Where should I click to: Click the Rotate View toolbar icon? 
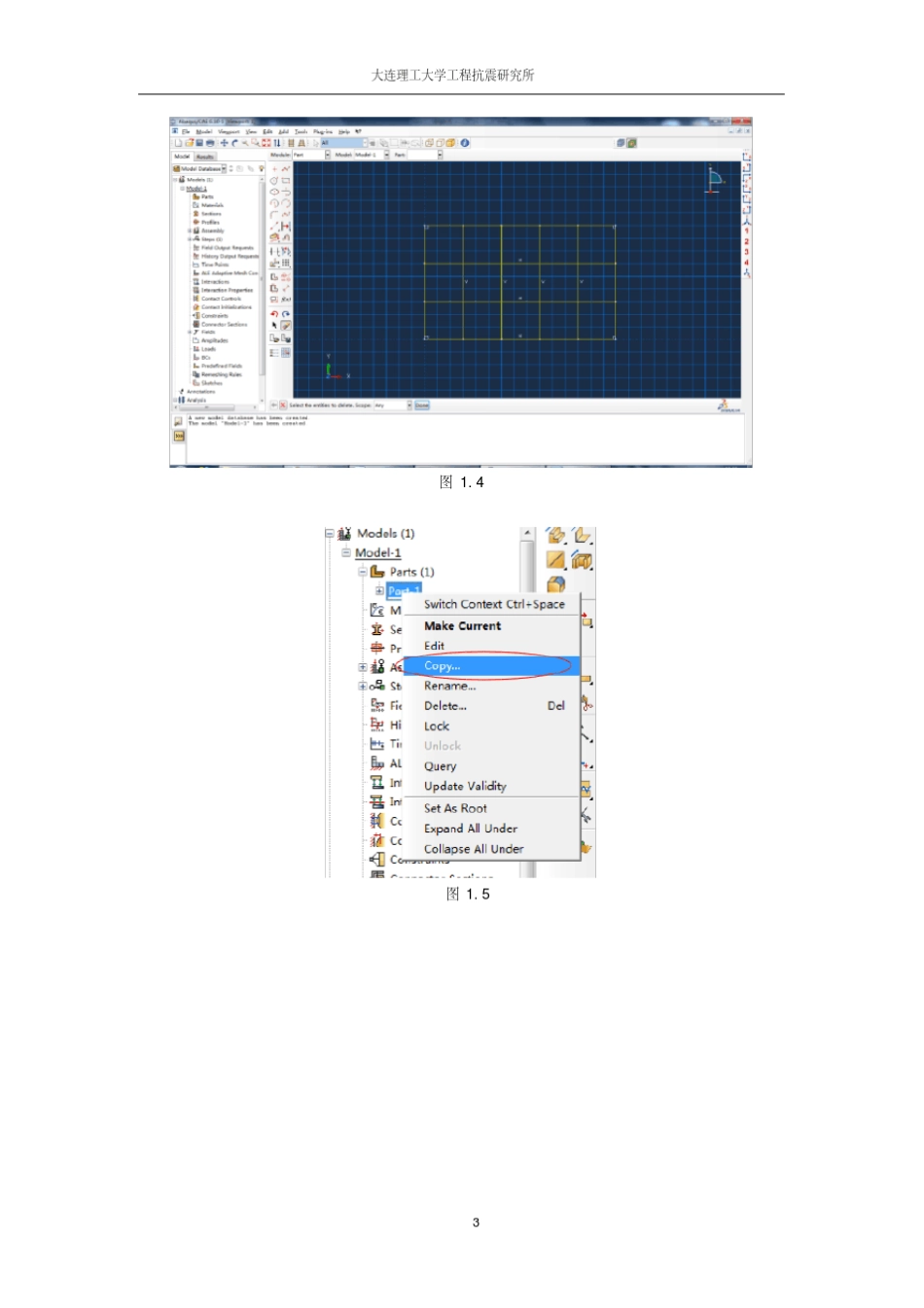[x=234, y=143]
